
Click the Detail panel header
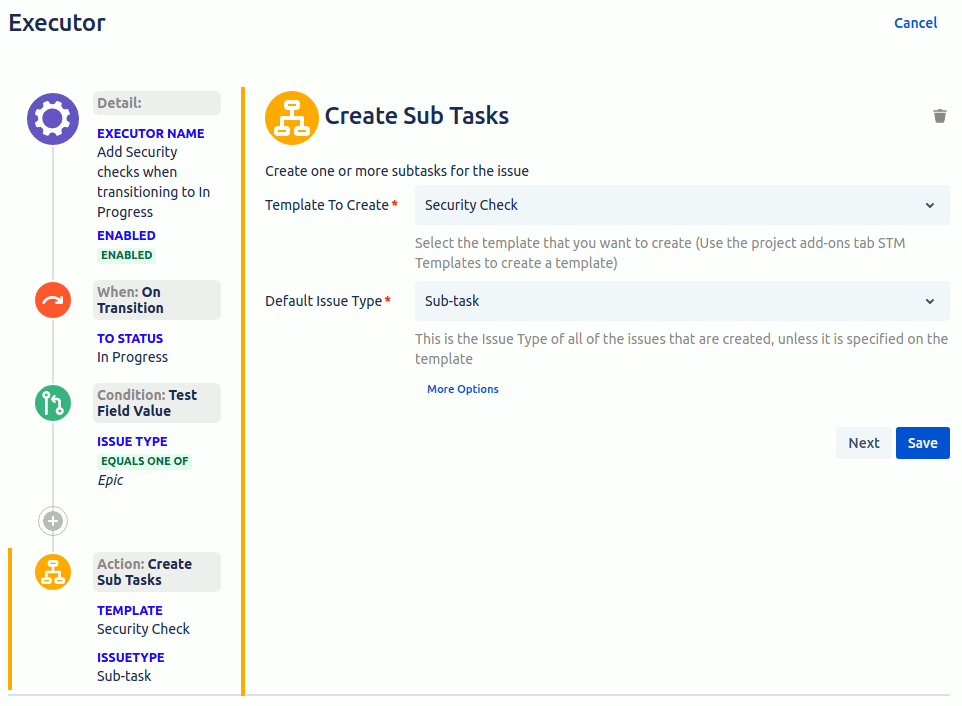(156, 102)
